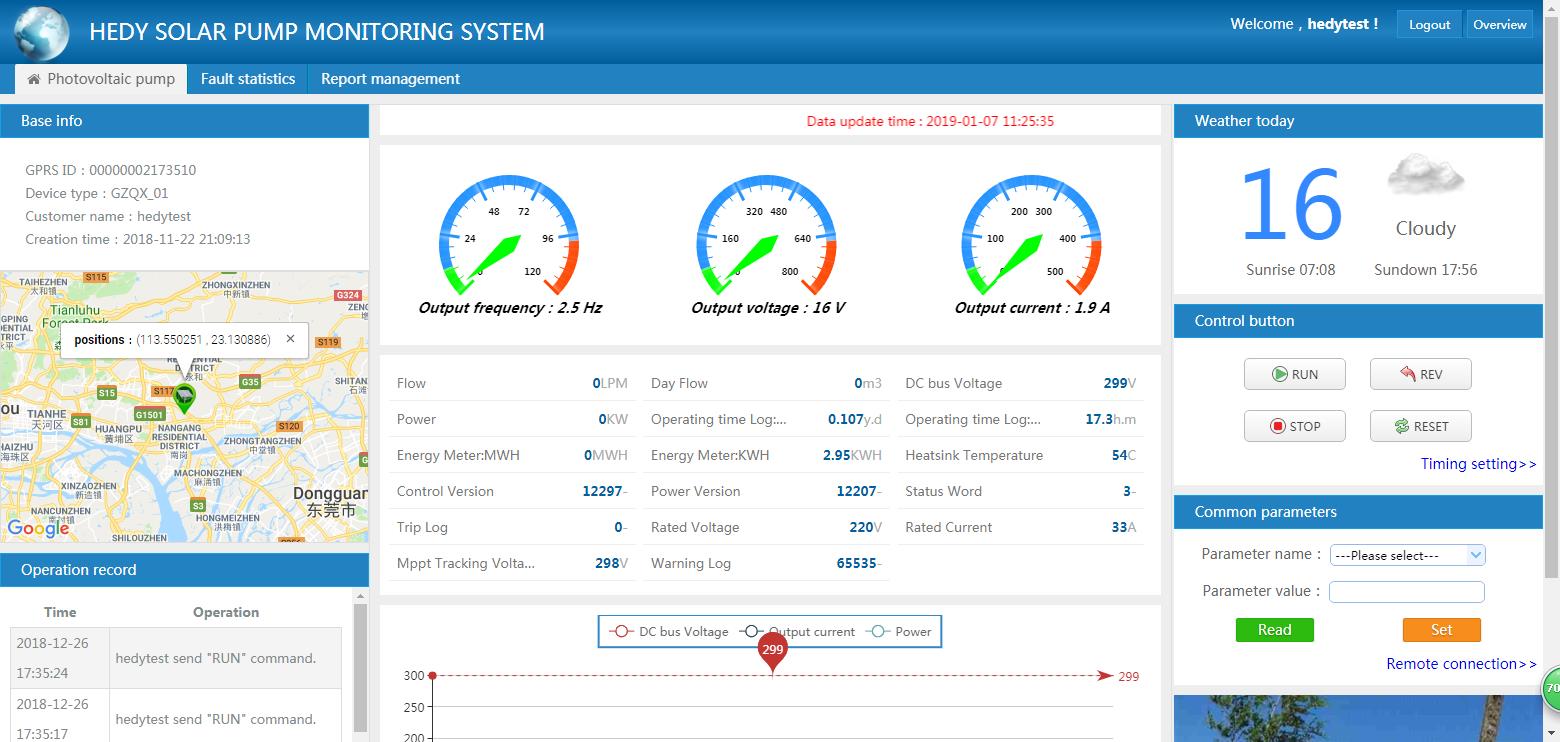Click the GPRS ID 00000002173510 text

pyautogui.click(x=111, y=170)
